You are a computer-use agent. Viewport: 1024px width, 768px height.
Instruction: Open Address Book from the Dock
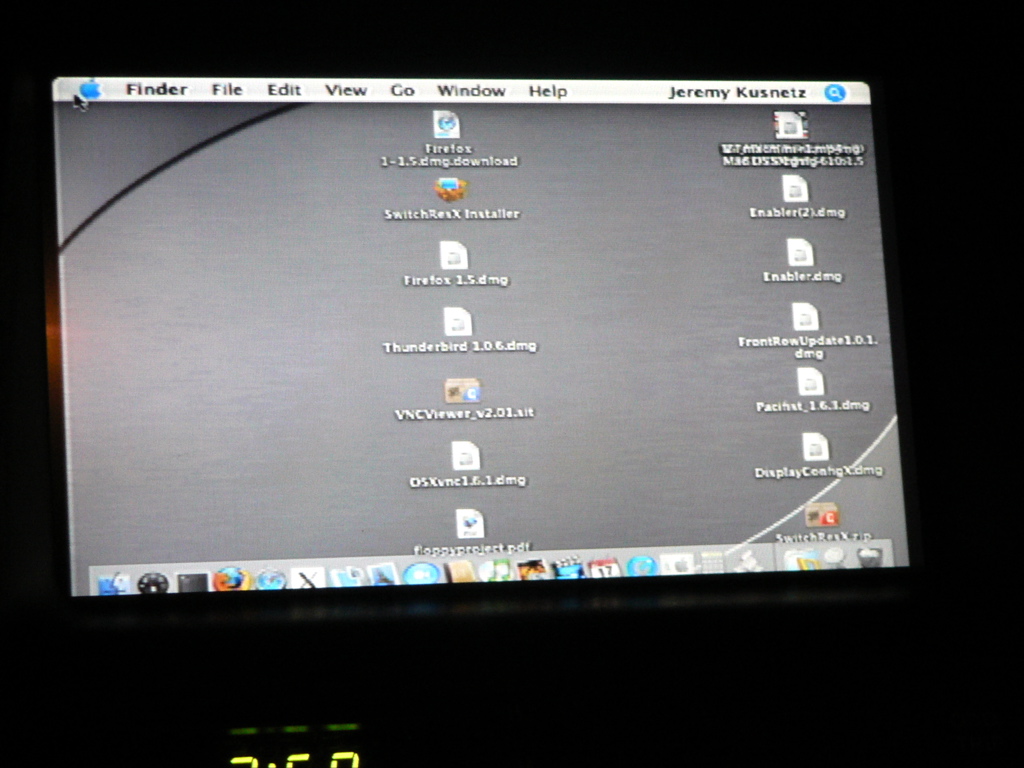coord(460,573)
